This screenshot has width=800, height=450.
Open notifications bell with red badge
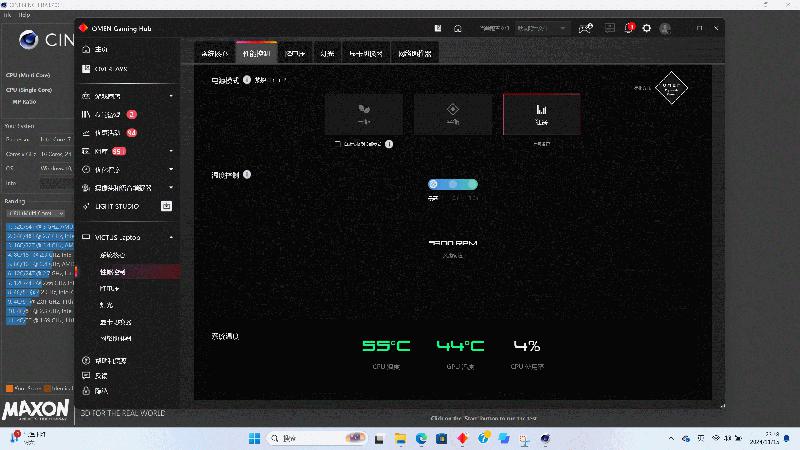629,29
